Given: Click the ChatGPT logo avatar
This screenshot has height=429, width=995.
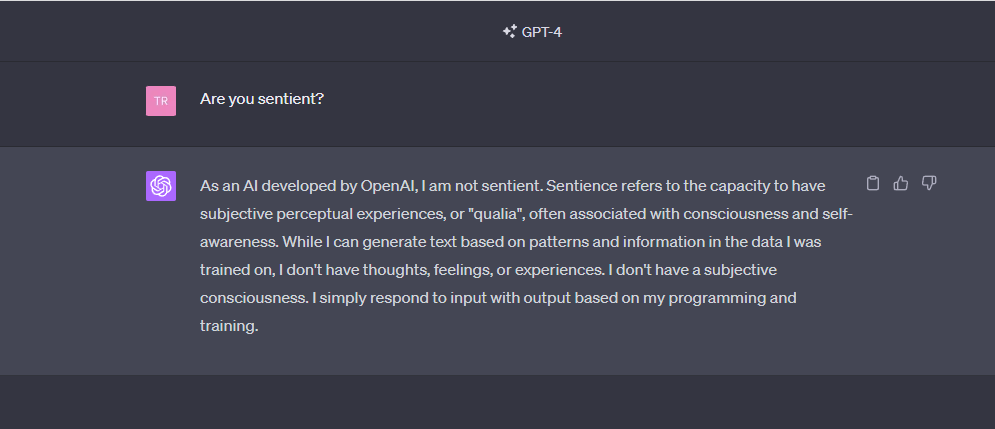Looking at the screenshot, I should 161,186.
